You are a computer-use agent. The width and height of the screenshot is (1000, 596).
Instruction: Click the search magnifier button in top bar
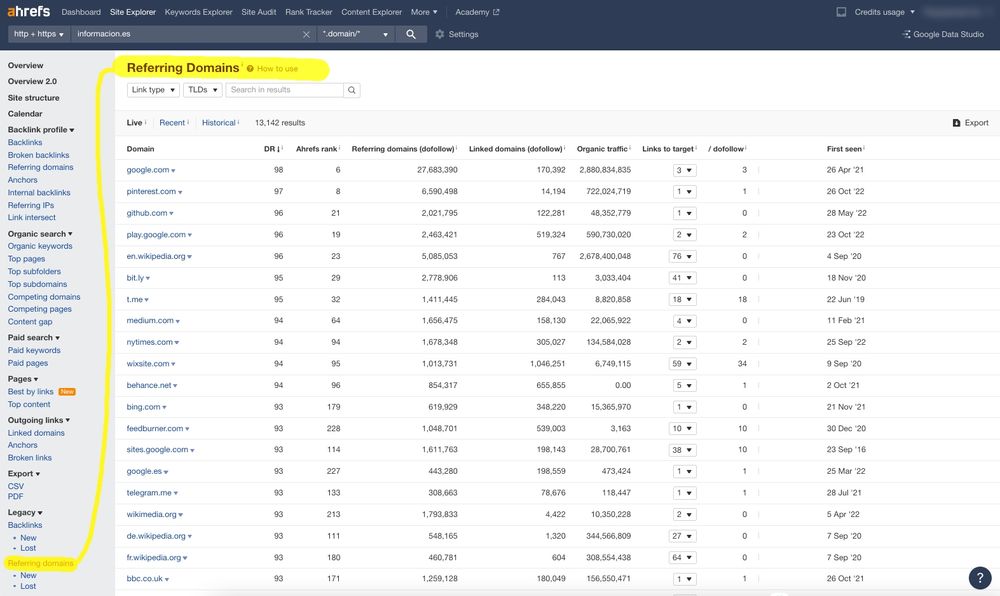point(411,34)
